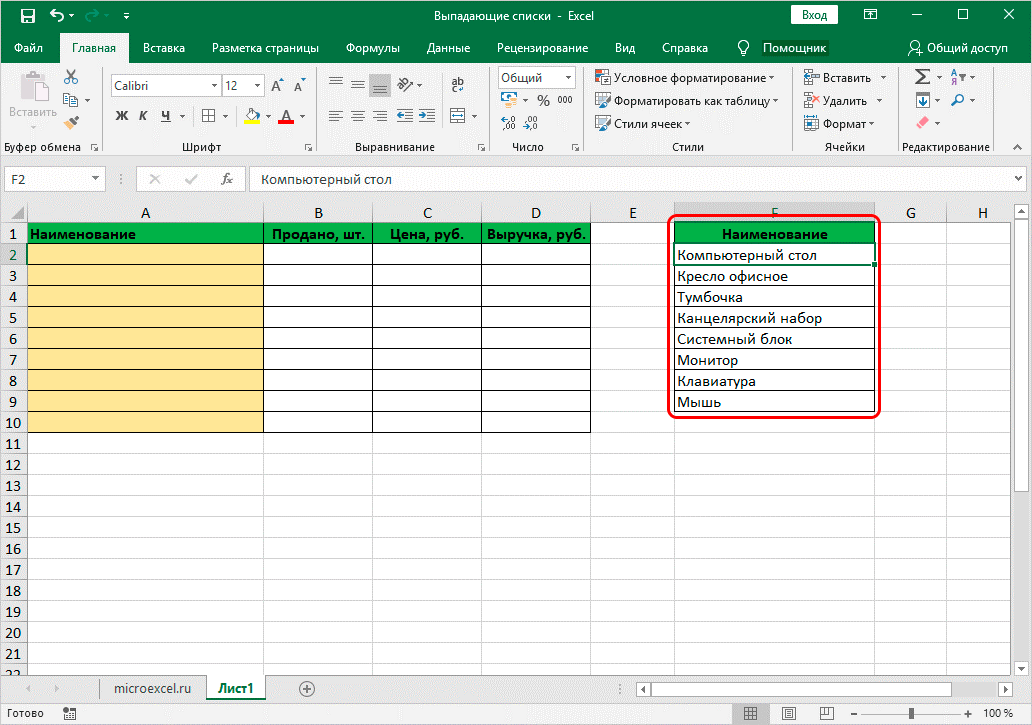Screen dimensions: 1032x725
Task: Add a new sheet with plus icon
Action: (x=307, y=688)
